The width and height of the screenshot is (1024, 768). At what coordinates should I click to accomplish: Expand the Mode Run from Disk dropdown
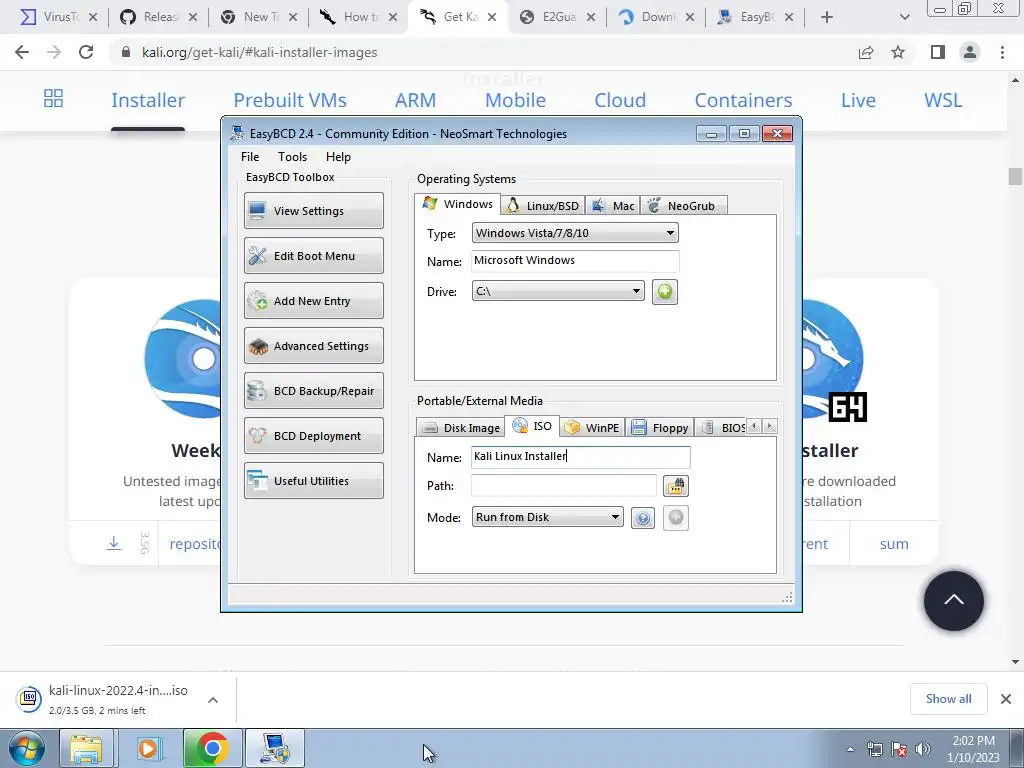(547, 517)
